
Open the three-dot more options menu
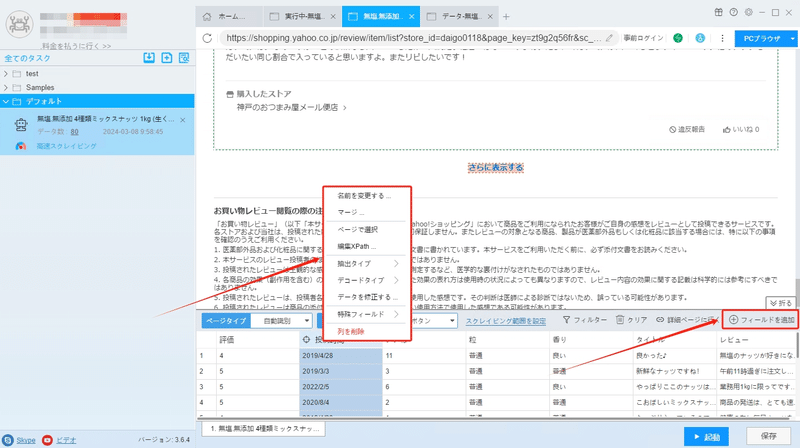722,38
